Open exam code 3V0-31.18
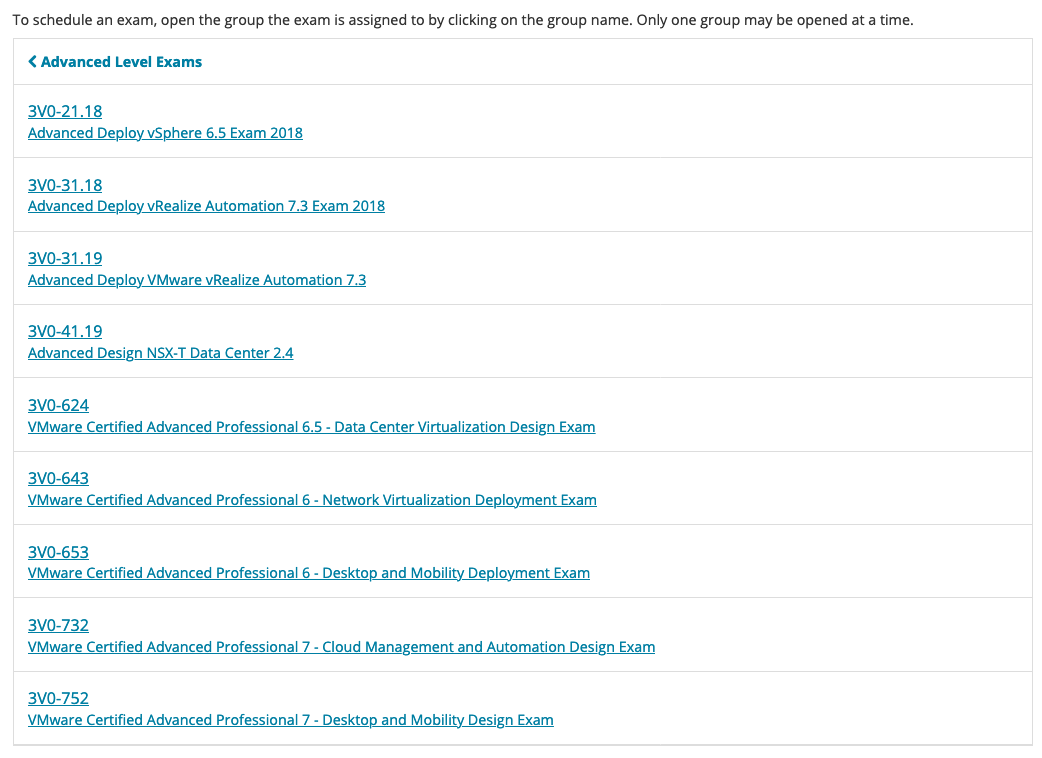The height and width of the screenshot is (758, 1042). (x=65, y=185)
